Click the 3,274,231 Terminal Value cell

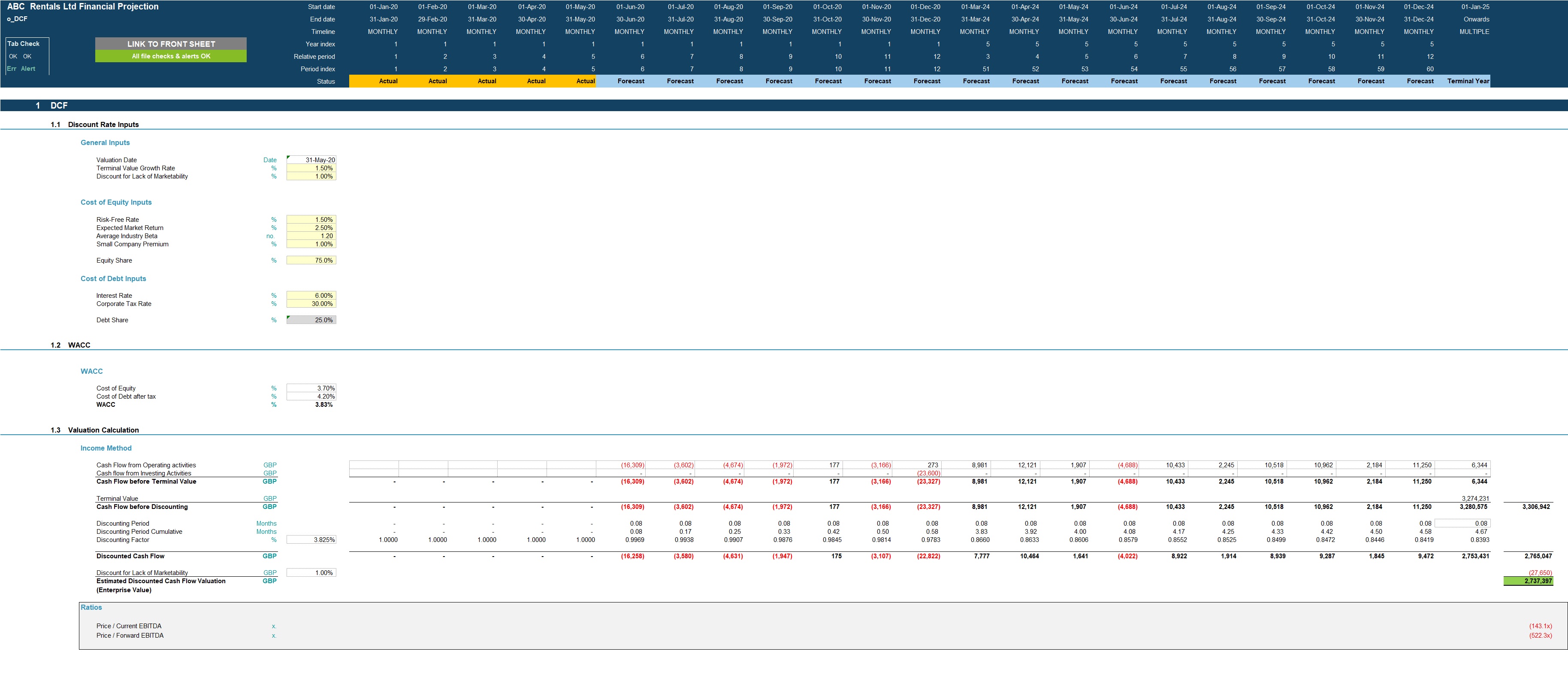1475,499
